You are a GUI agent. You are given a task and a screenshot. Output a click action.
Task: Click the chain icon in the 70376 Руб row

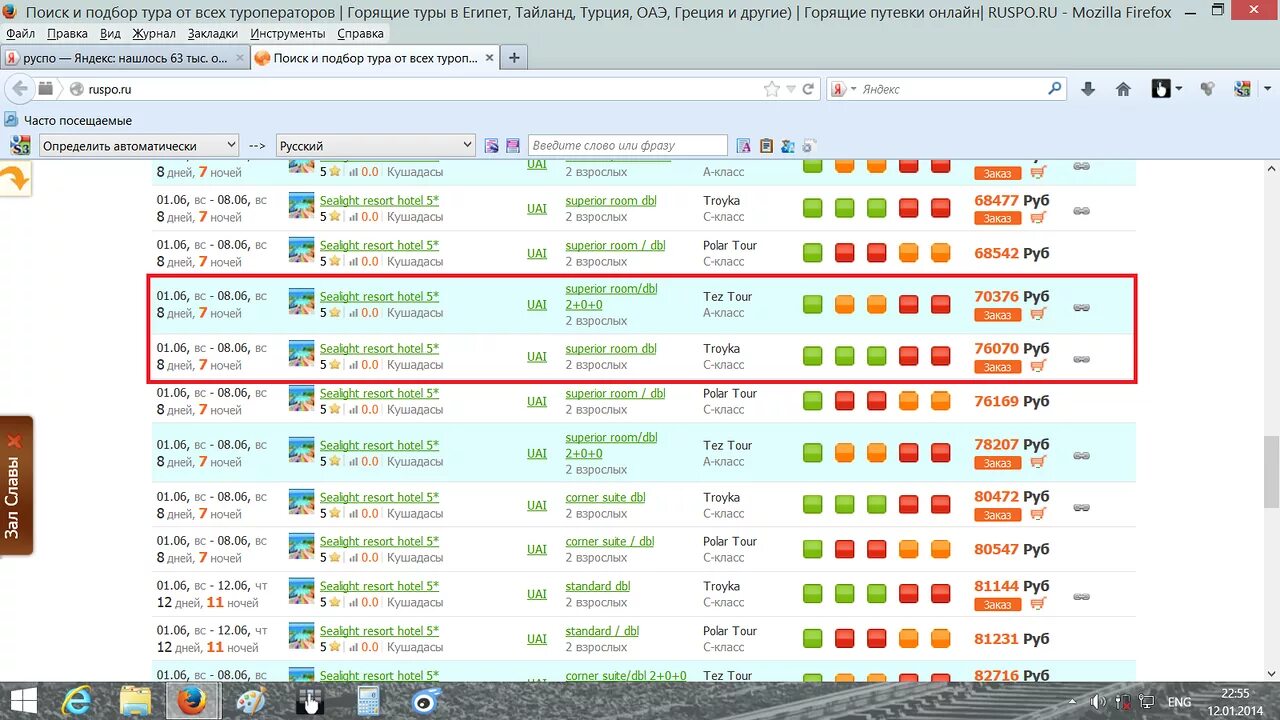click(1081, 307)
